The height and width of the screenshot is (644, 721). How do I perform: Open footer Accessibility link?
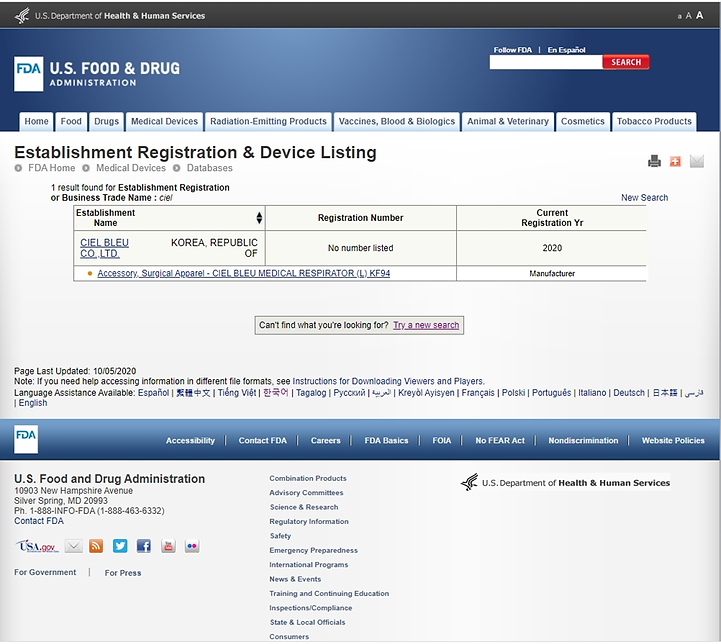pos(190,440)
